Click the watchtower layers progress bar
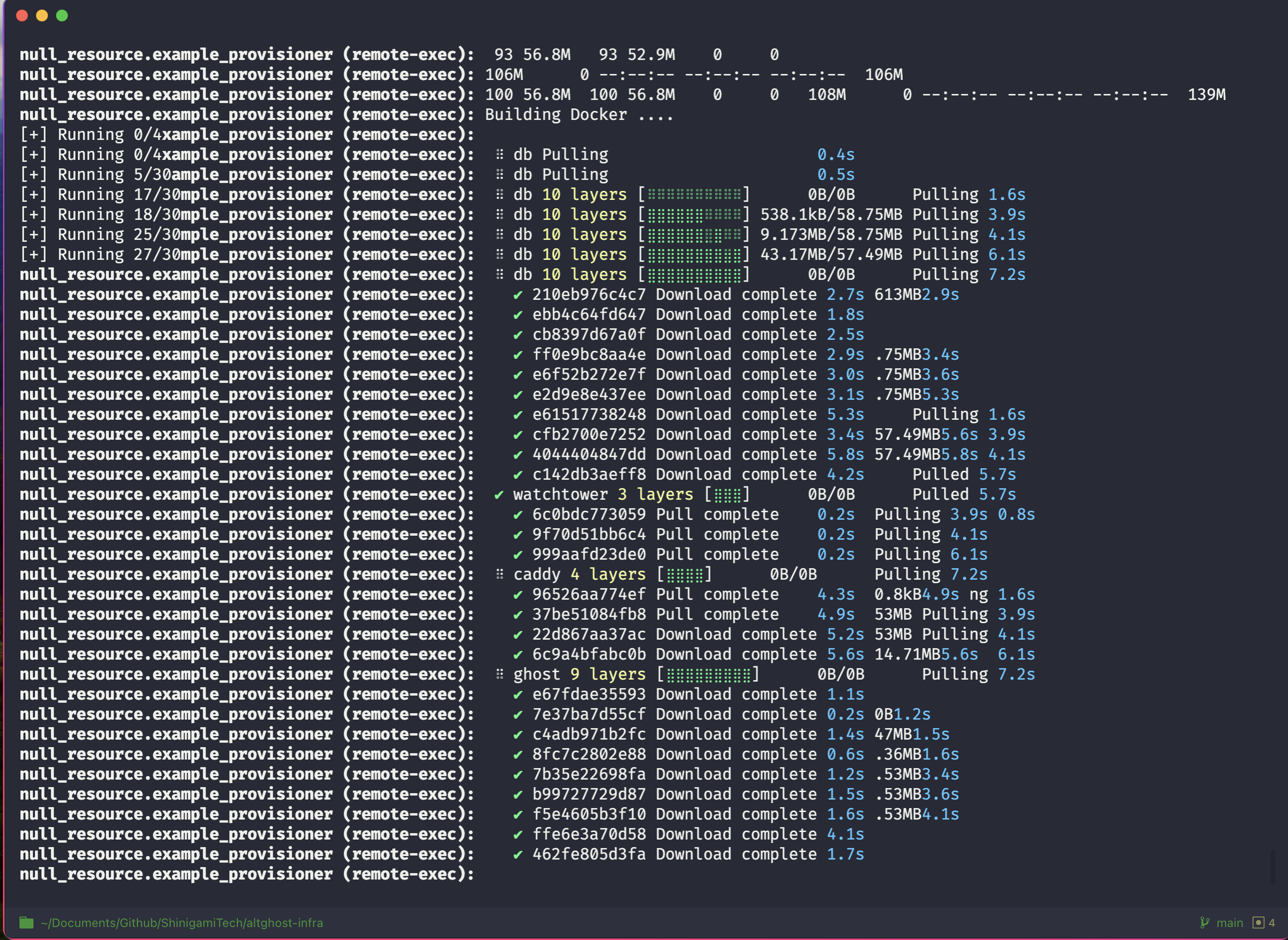Viewport: 1288px width, 940px height. click(x=727, y=495)
